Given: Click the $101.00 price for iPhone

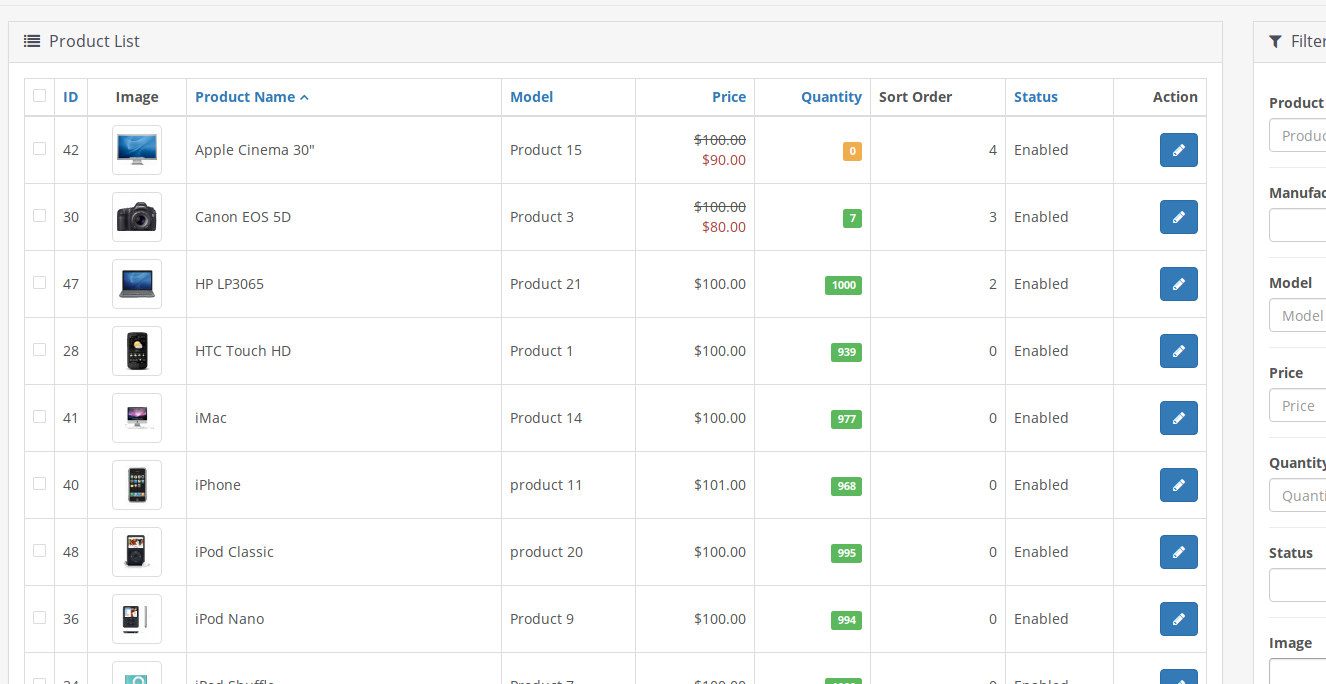Looking at the screenshot, I should point(720,485).
